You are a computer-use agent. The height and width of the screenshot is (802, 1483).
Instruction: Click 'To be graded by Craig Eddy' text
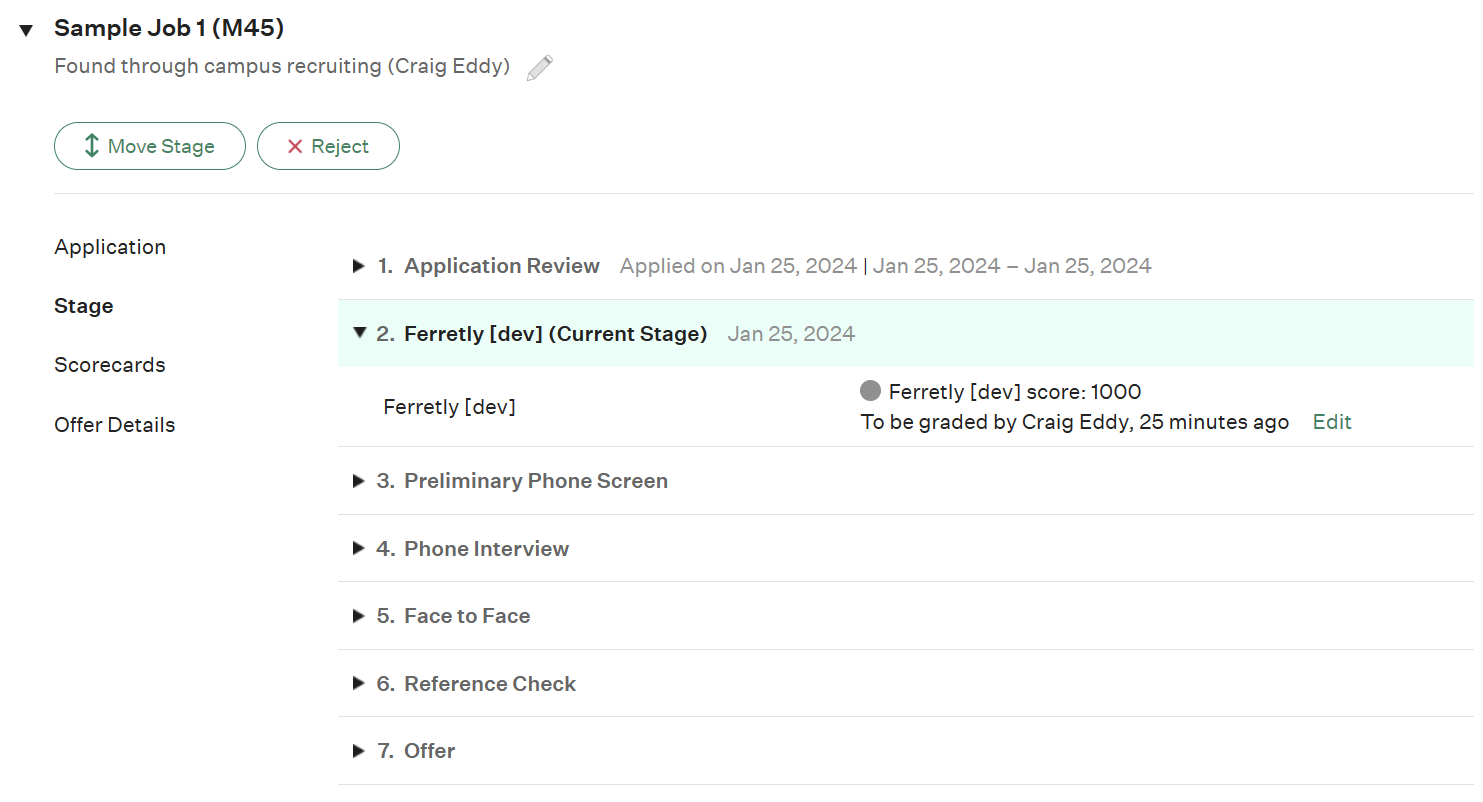[996, 422]
